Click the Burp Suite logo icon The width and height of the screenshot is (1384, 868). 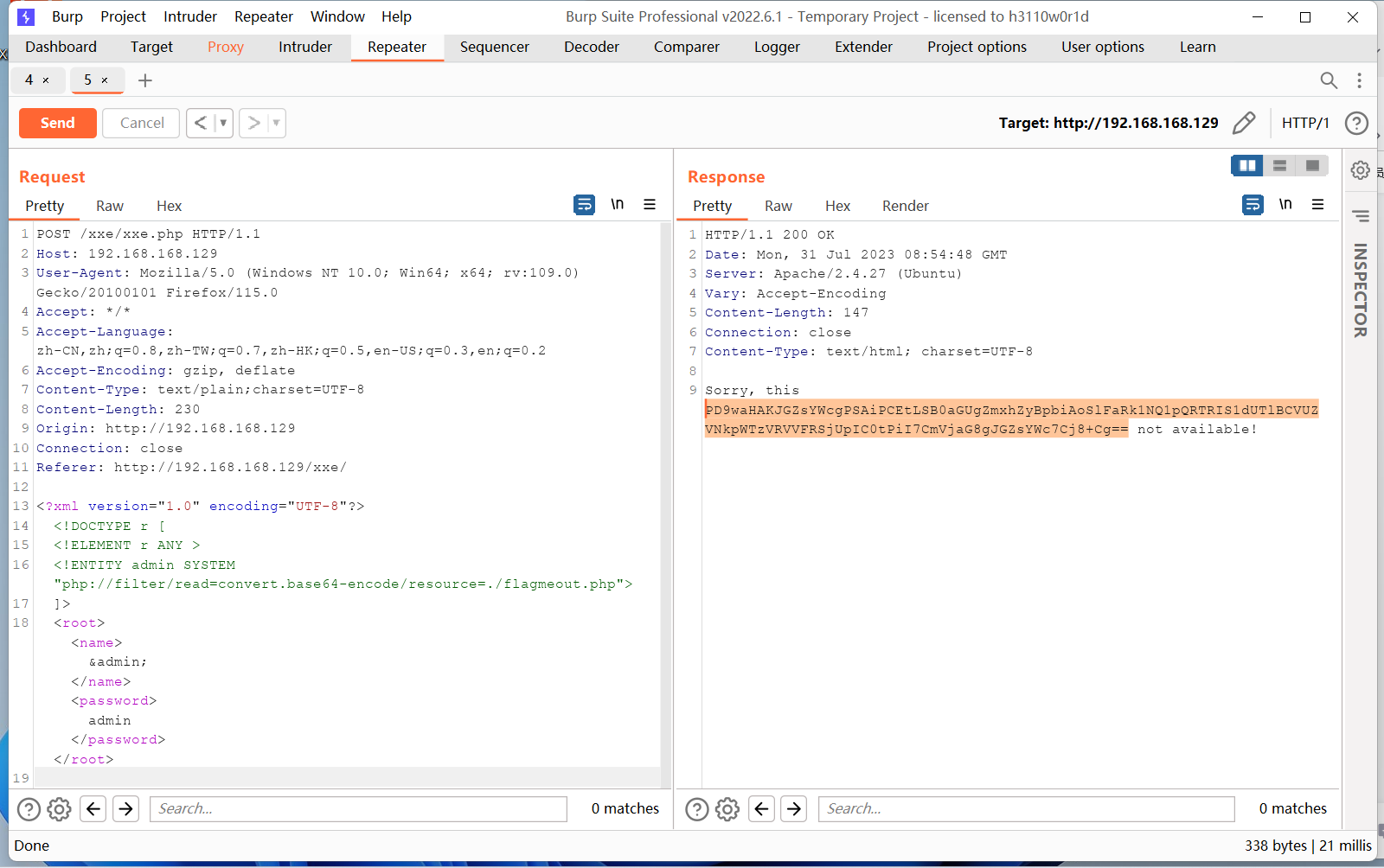(x=27, y=16)
